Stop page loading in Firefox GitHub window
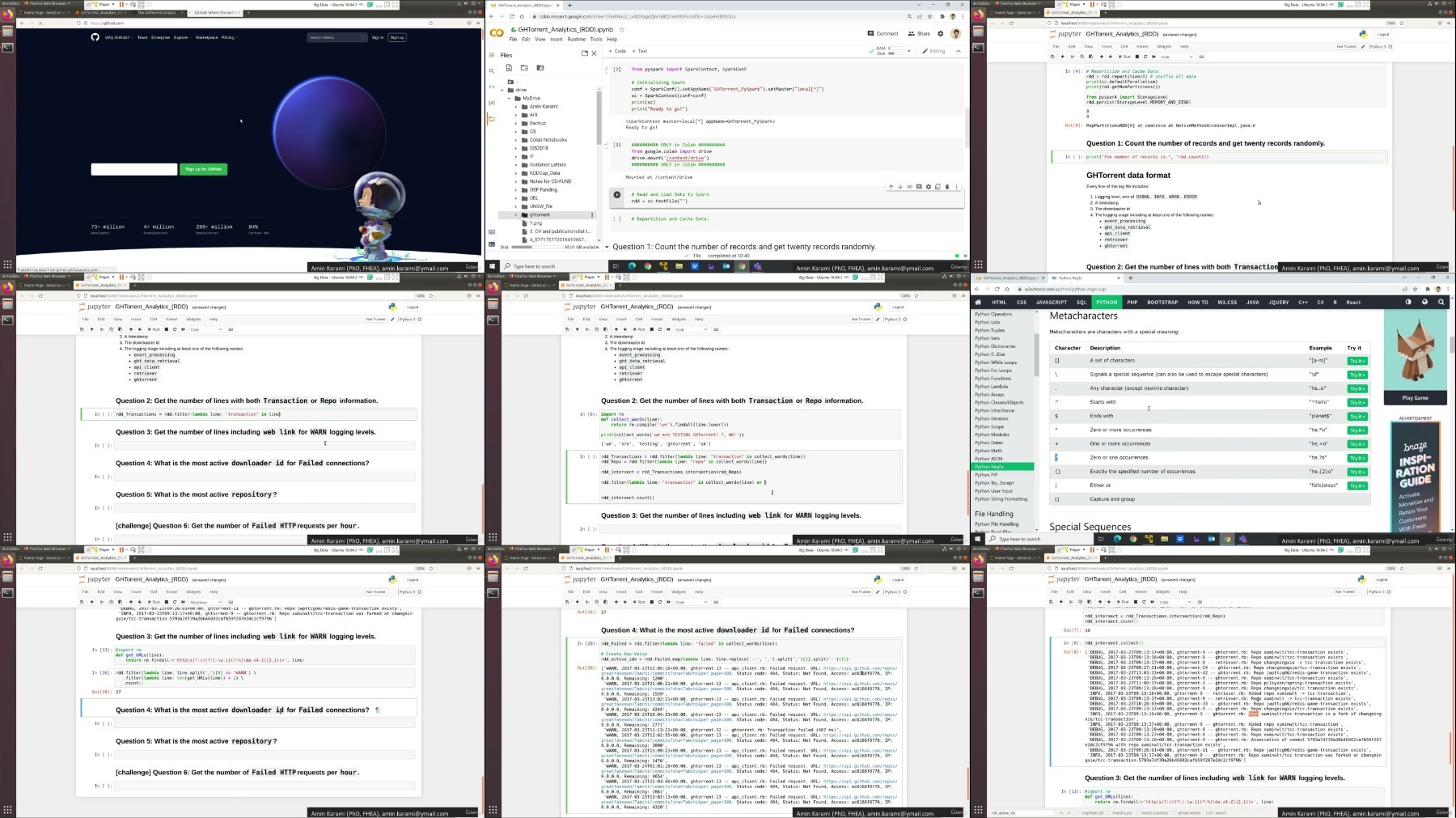This screenshot has width=1456, height=818. pos(40,23)
